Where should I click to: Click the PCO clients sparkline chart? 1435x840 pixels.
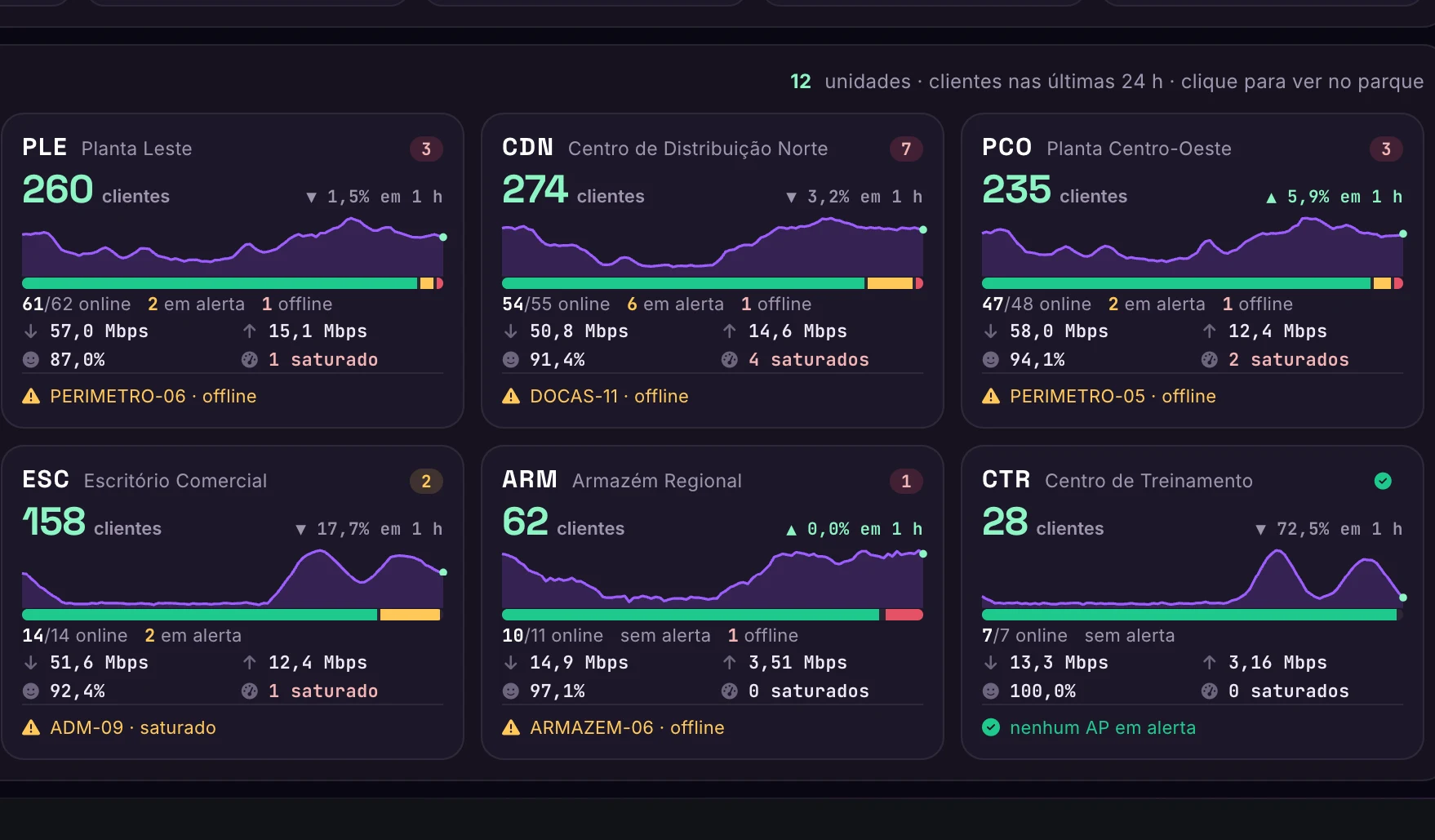coord(1193,247)
